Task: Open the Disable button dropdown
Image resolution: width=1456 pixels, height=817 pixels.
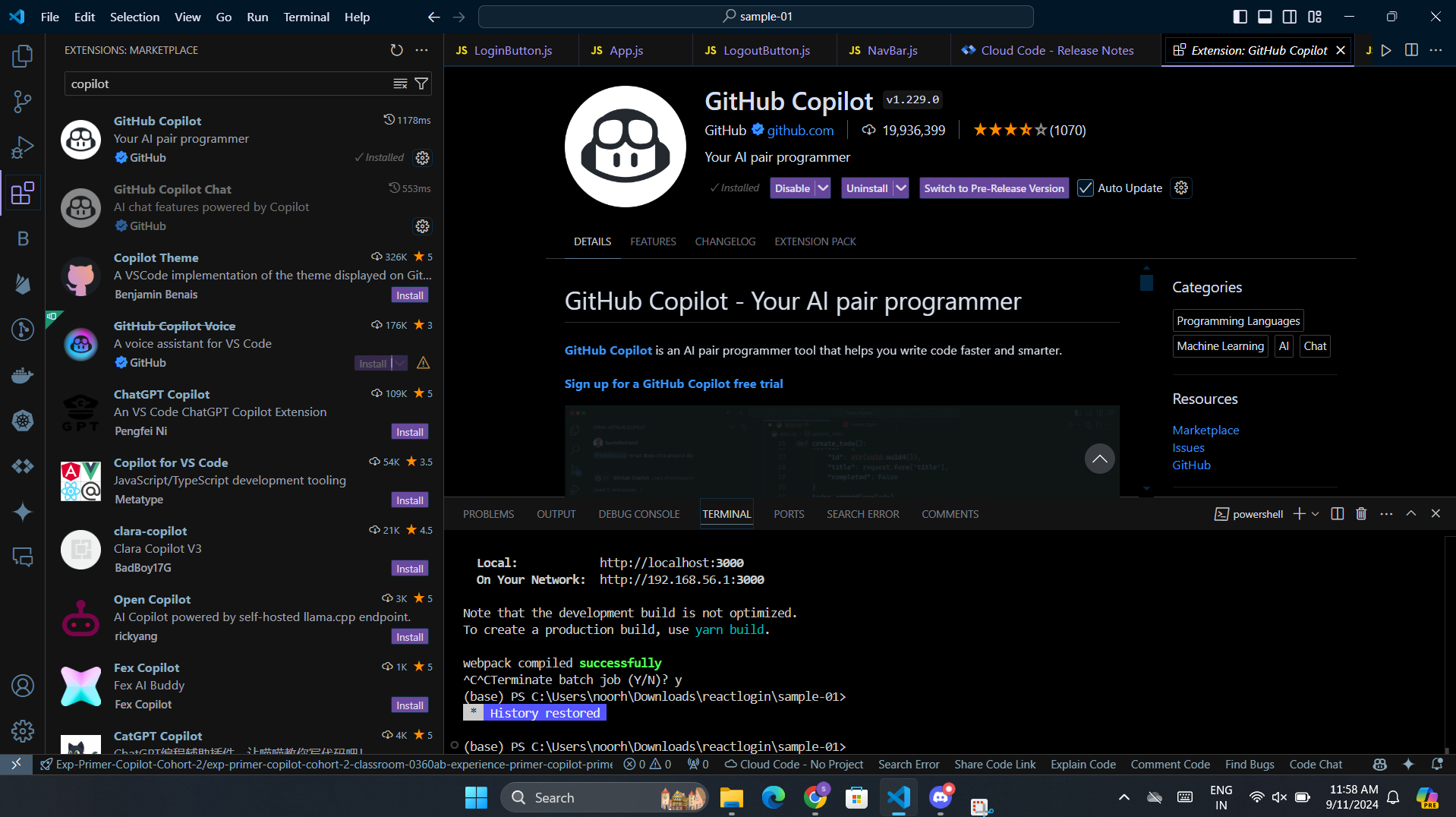Action: [824, 188]
